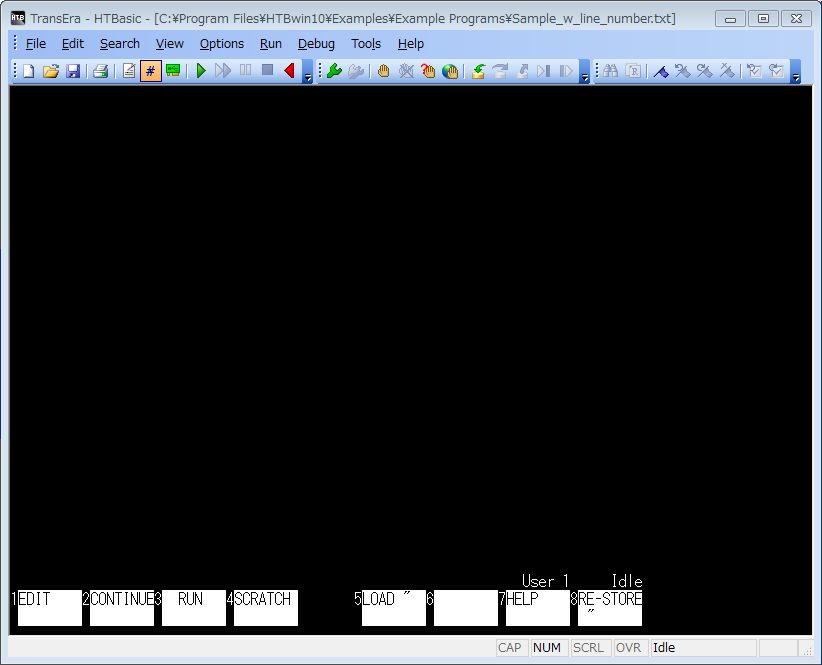
Task: Click the Replace icon with letter R
Action: [x=633, y=71]
